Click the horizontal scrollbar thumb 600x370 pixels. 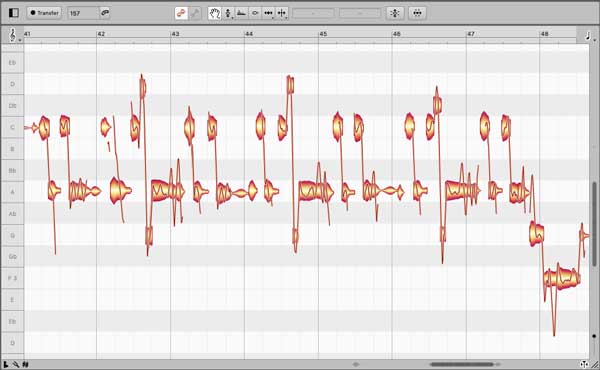(461, 365)
